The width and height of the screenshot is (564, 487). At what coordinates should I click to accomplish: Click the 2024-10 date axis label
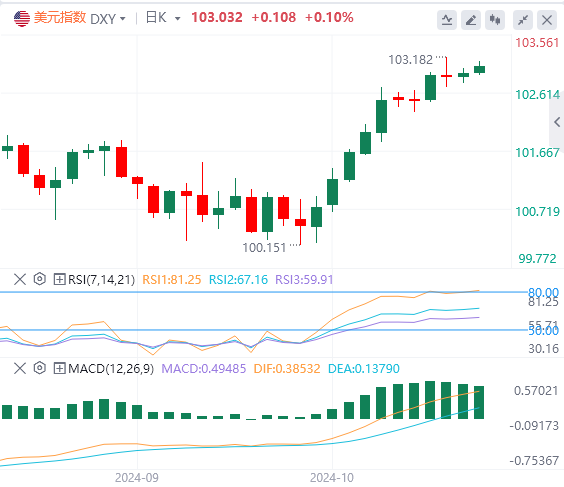coord(332,478)
